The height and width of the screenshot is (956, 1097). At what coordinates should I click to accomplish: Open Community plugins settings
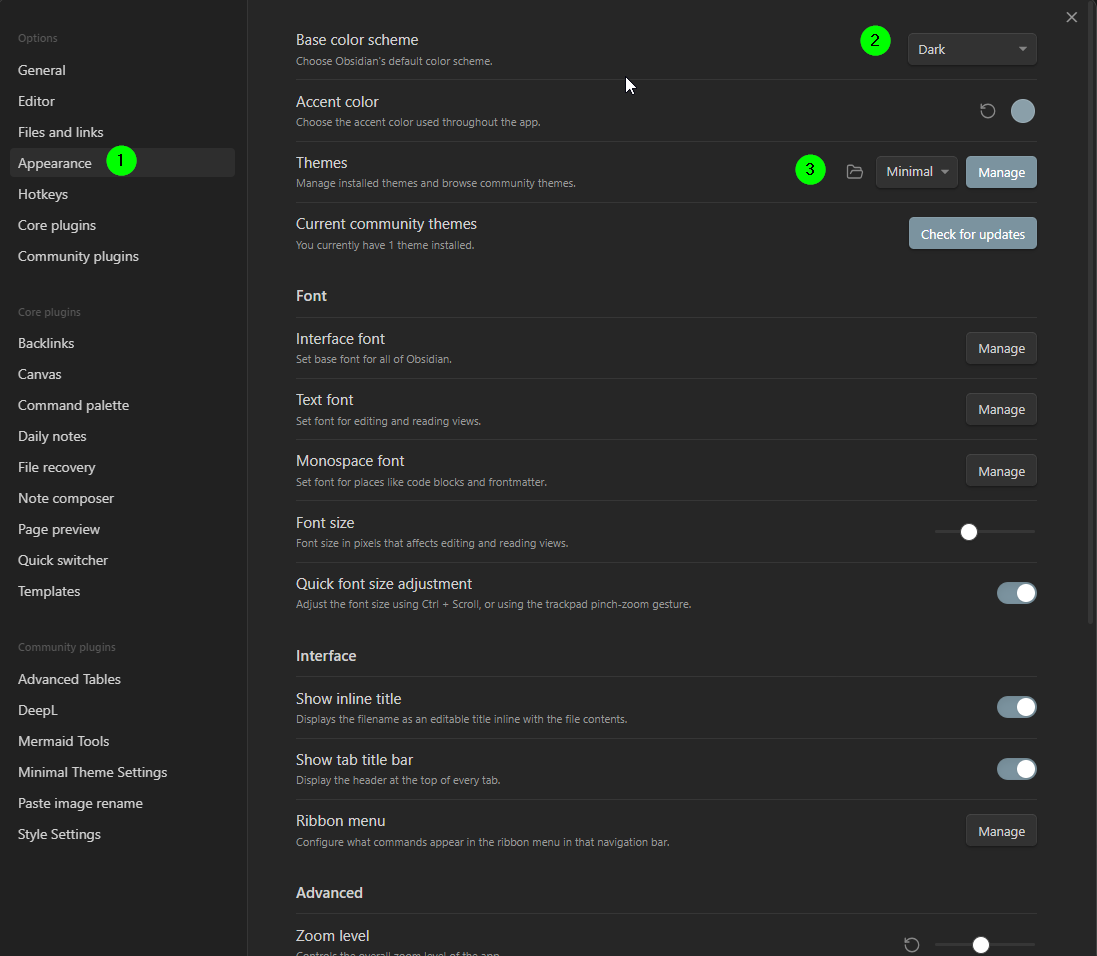click(122, 256)
